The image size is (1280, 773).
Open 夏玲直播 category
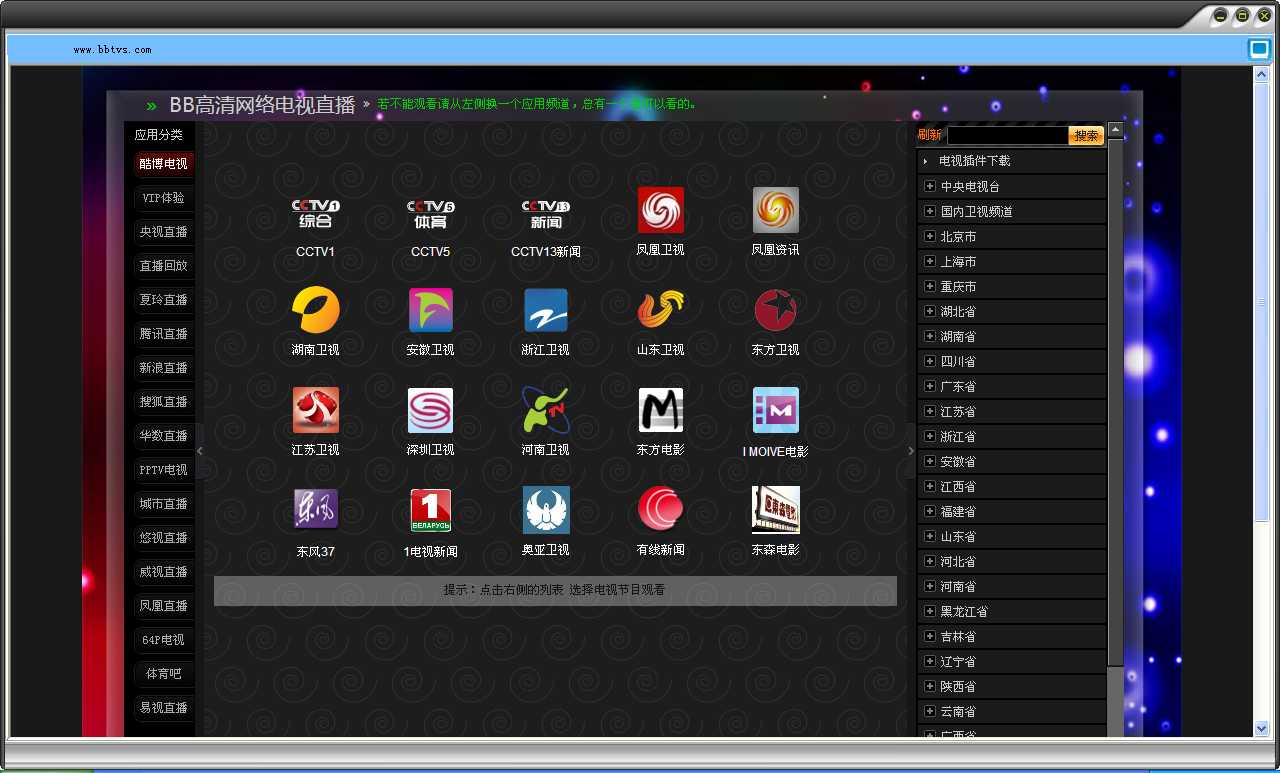point(163,300)
